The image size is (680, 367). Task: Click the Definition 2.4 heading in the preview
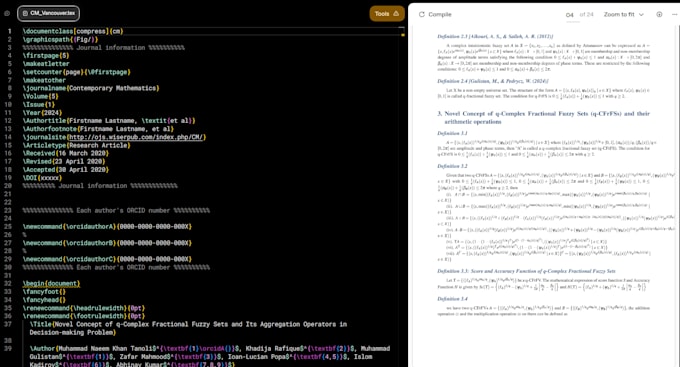tap(493, 81)
